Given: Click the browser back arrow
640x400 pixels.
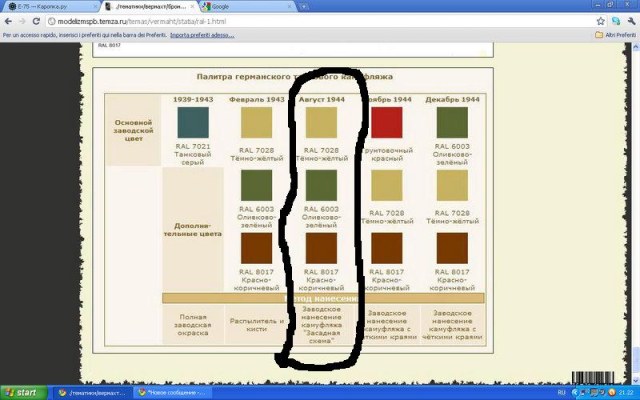Looking at the screenshot, I should pos(8,20).
